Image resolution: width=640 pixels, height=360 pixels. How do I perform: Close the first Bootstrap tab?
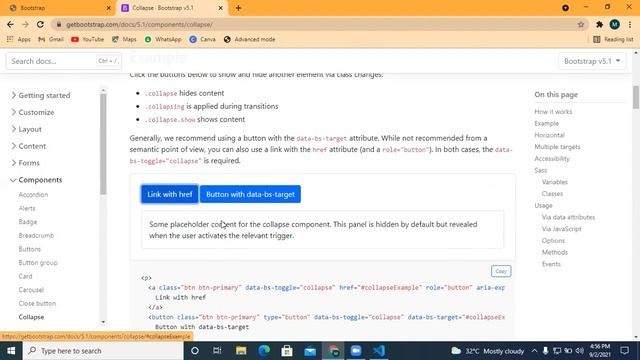(109, 8)
